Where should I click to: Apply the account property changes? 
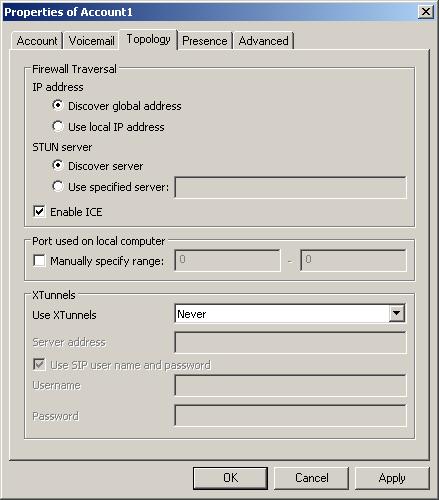click(392, 478)
